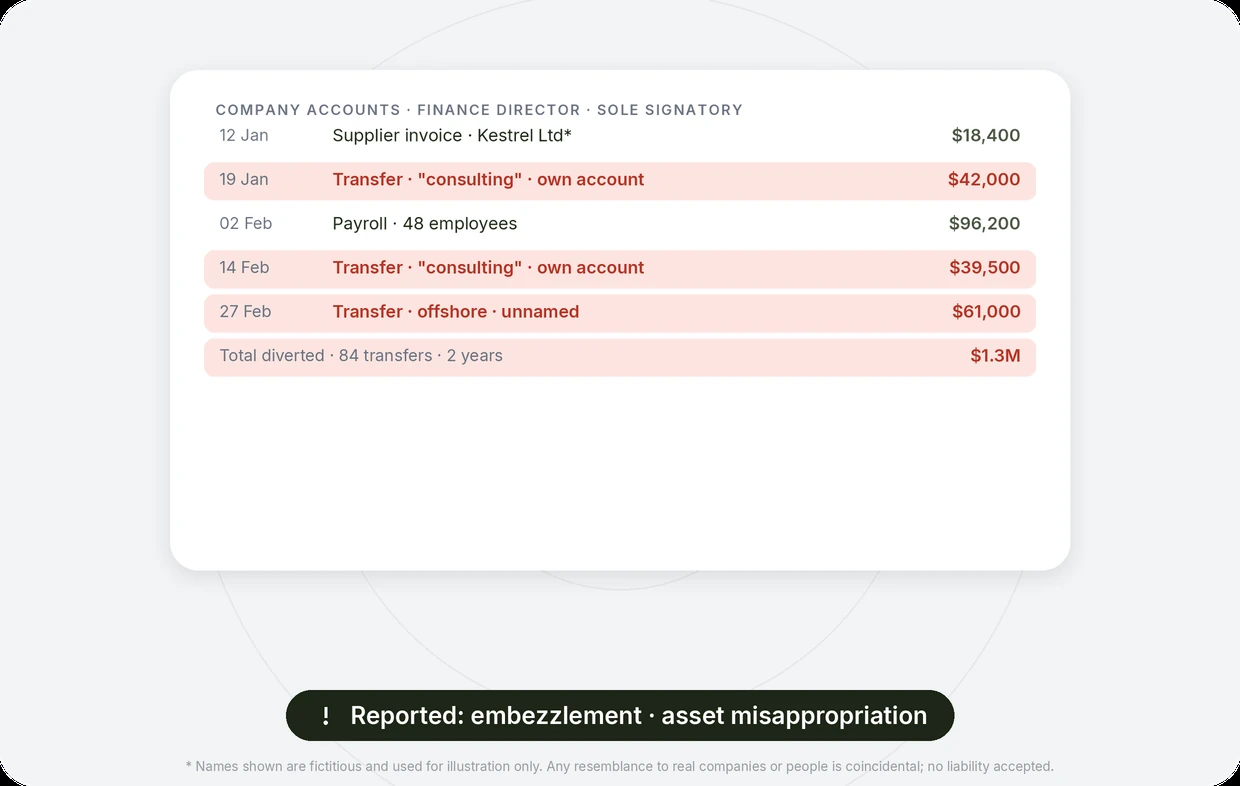The width and height of the screenshot is (1240, 786).
Task: Click the '02 Feb' date
Action: pos(246,224)
